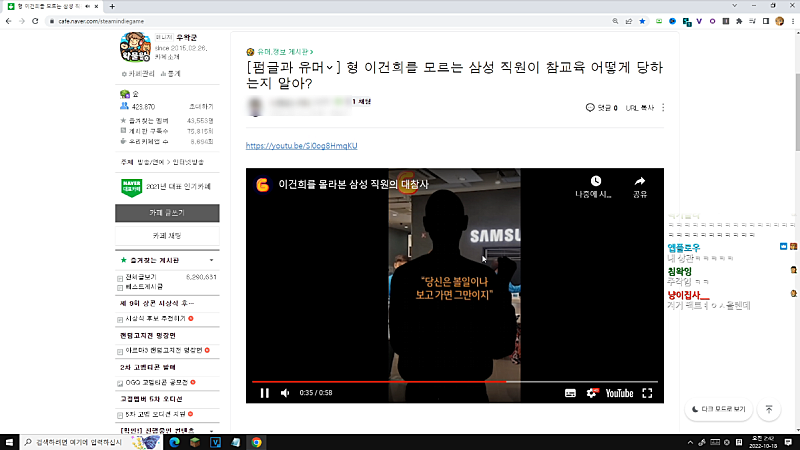Open 아르마3 현딩고지전 명장면 board
The width and height of the screenshot is (800, 450).
click(164, 351)
